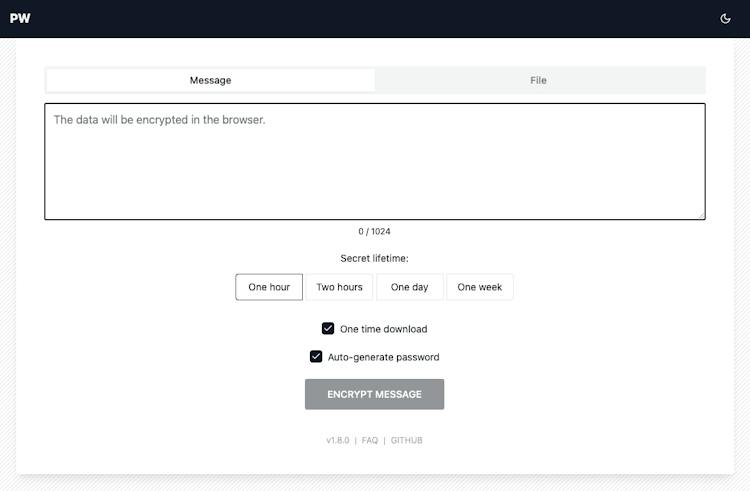Click the textarea resize handle corner
The height and width of the screenshot is (491, 750).
click(x=701, y=216)
